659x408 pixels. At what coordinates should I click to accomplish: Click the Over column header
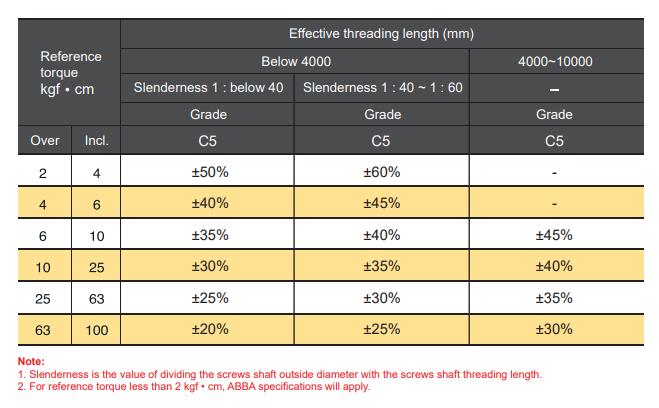45,140
